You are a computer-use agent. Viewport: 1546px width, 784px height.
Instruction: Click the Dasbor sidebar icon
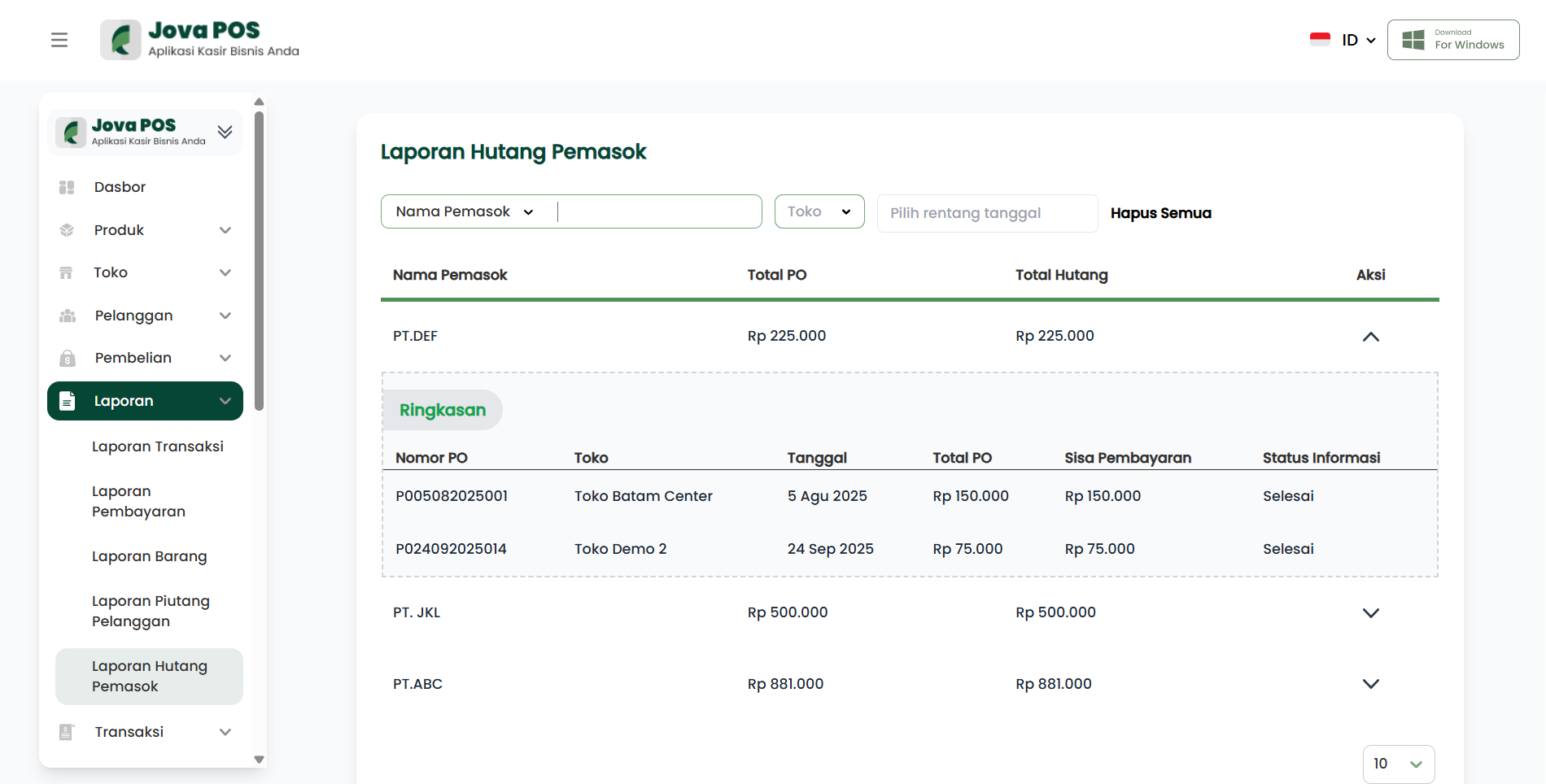coord(67,187)
